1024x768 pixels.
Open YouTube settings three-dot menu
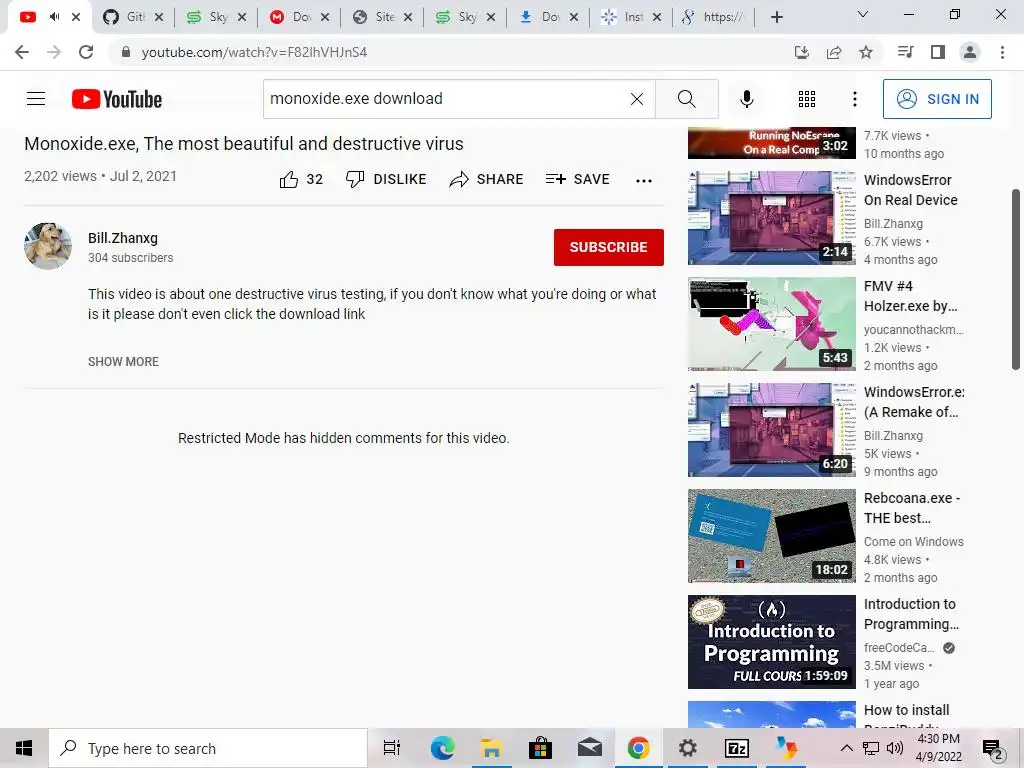tap(854, 99)
